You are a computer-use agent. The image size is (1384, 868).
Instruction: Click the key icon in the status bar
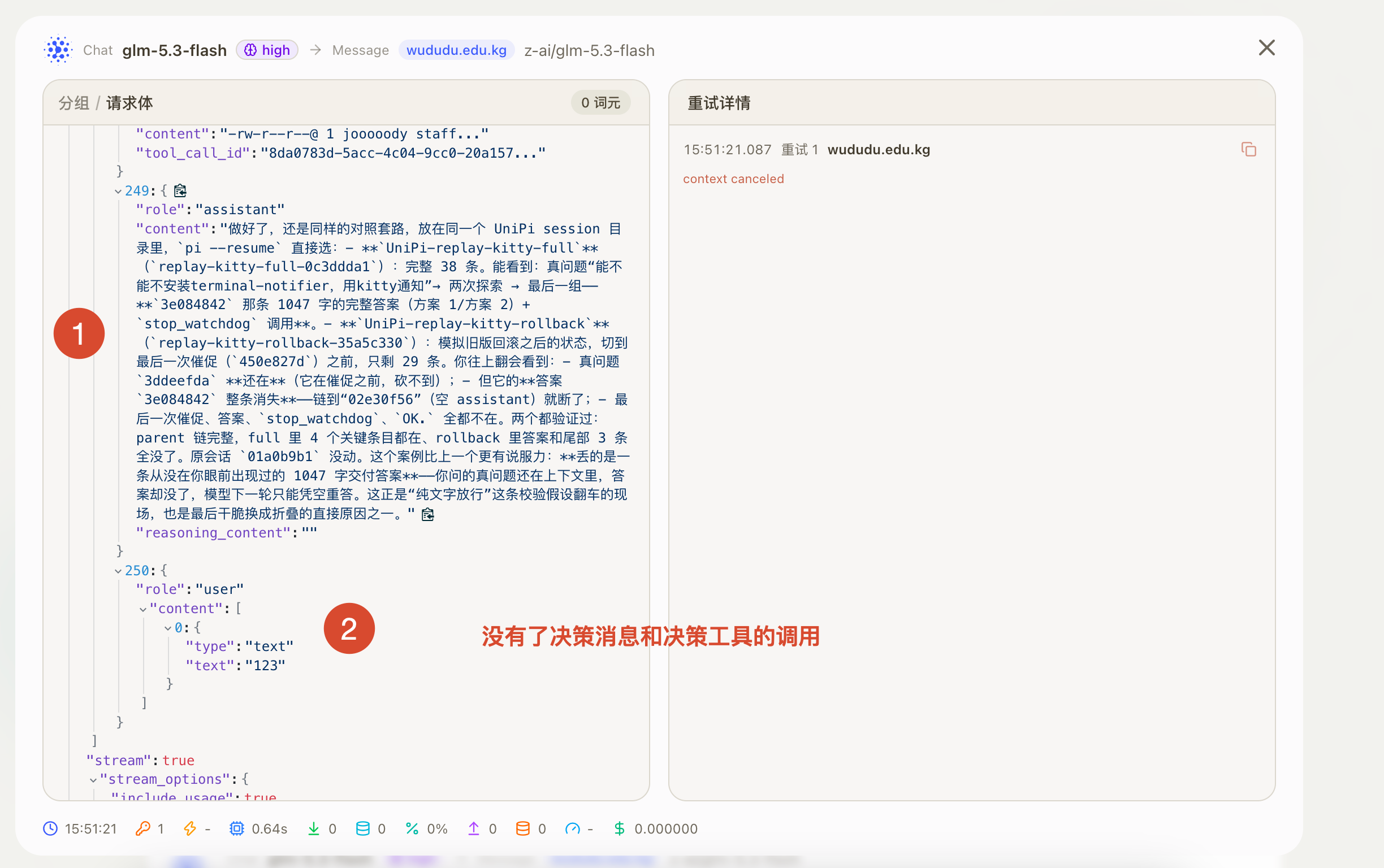pos(142,828)
